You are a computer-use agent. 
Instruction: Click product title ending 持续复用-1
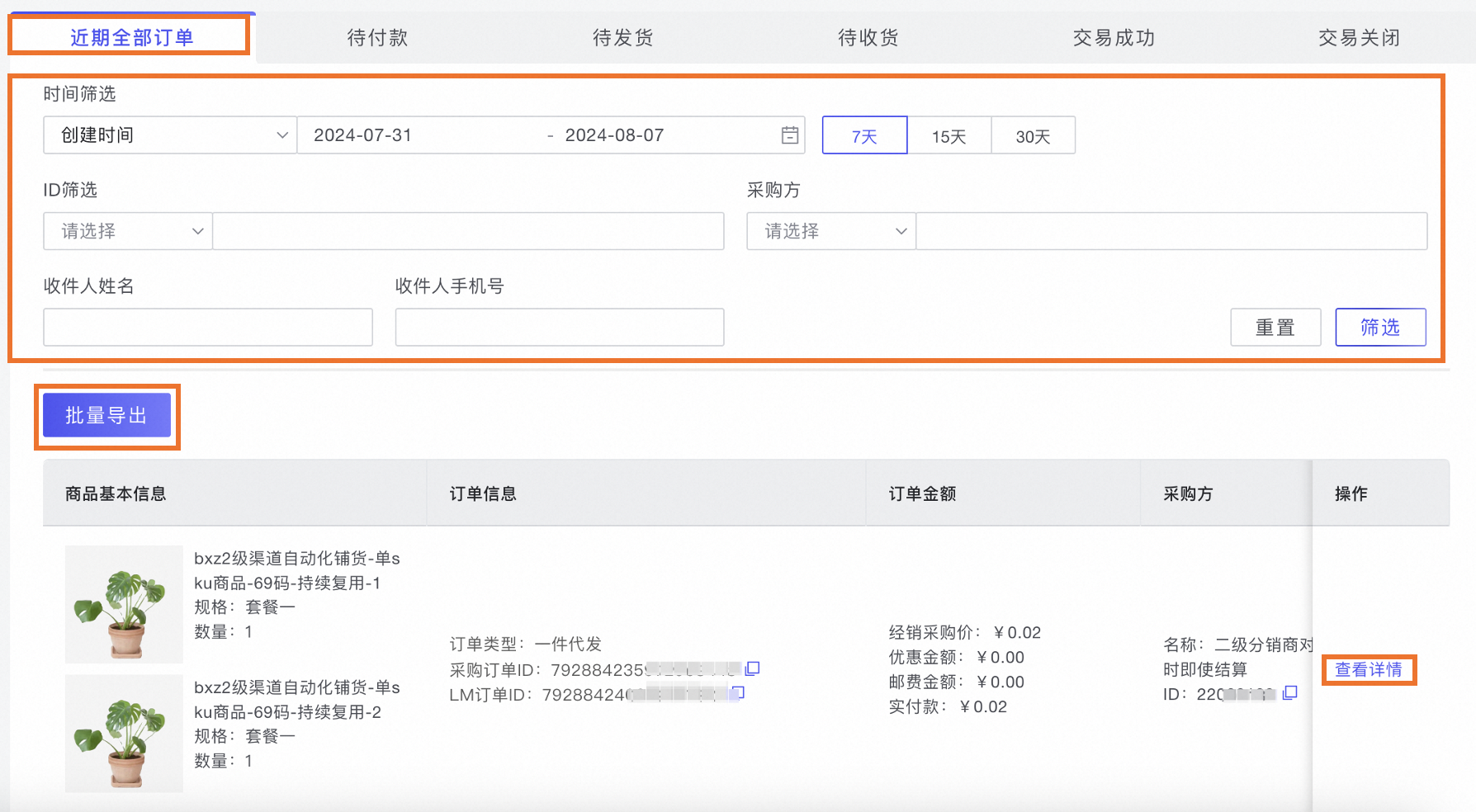pyautogui.click(x=297, y=571)
